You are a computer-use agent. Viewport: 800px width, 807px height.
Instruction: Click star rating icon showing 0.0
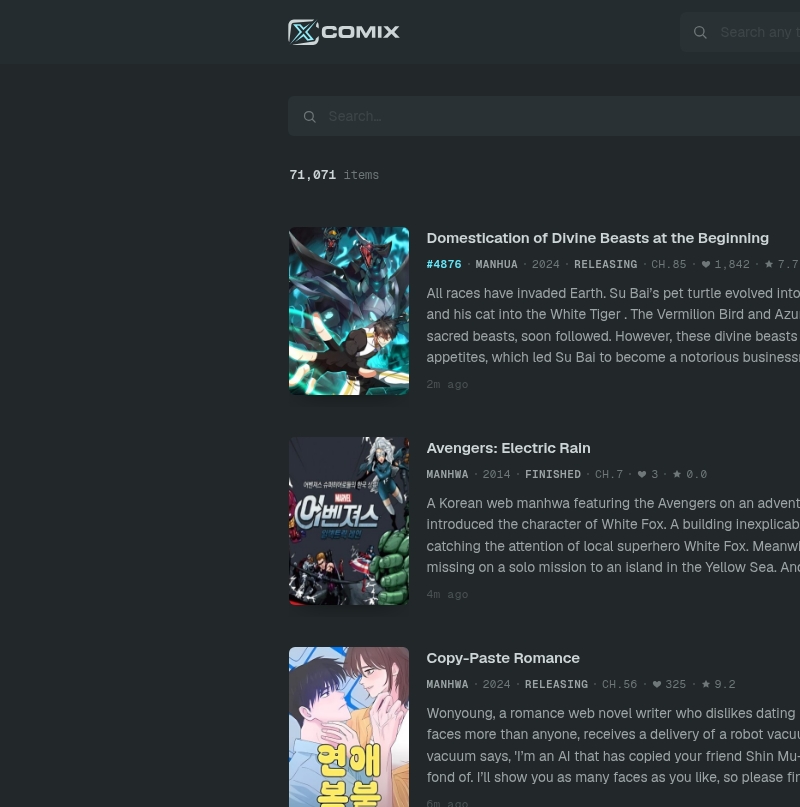677,474
